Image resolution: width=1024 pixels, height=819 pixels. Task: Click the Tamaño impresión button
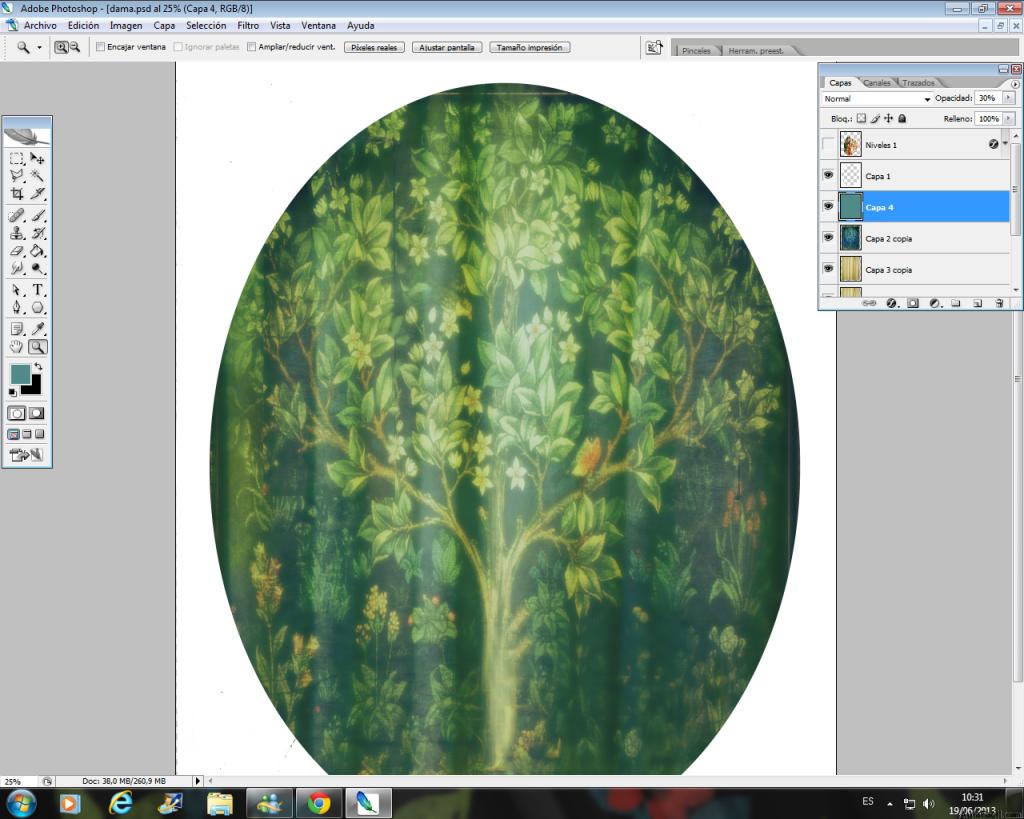(x=530, y=48)
